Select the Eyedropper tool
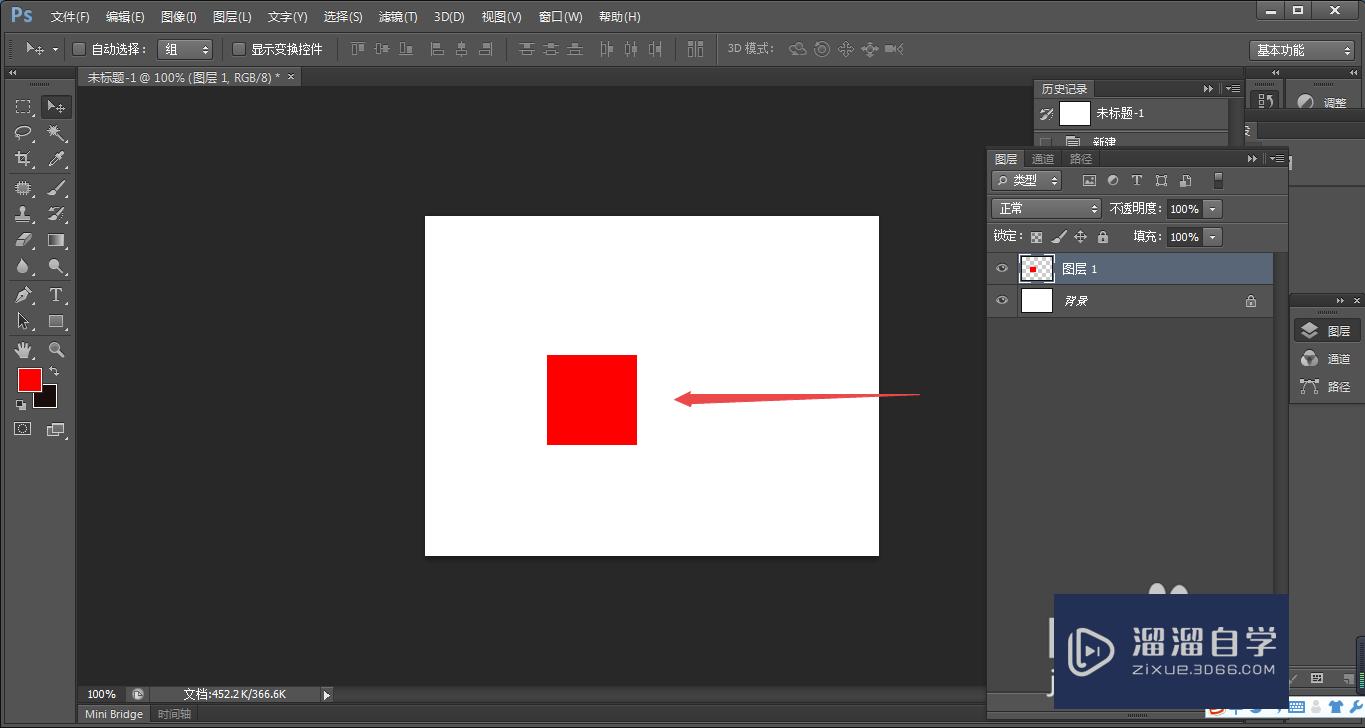The width and height of the screenshot is (1365, 728). click(56, 159)
